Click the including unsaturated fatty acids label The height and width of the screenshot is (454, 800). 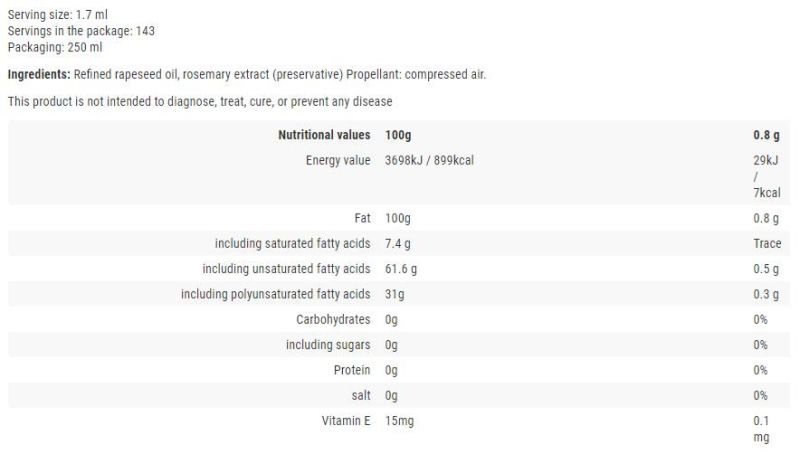pyautogui.click(x=286, y=269)
